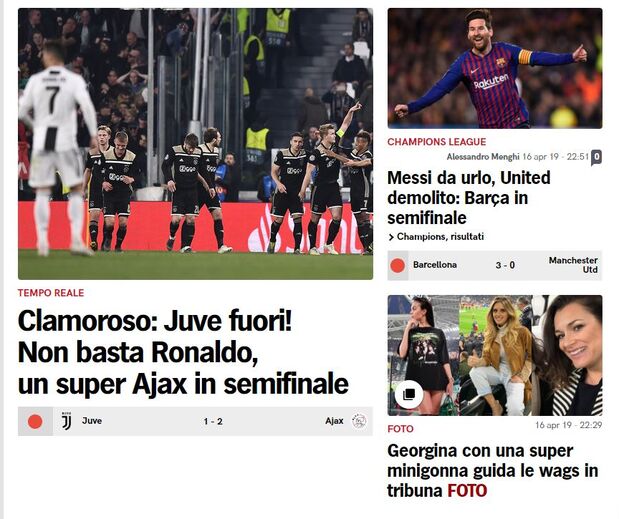Open the photo gallery icon on wags image
Viewport: 619px width, 519px height.
tap(409, 394)
